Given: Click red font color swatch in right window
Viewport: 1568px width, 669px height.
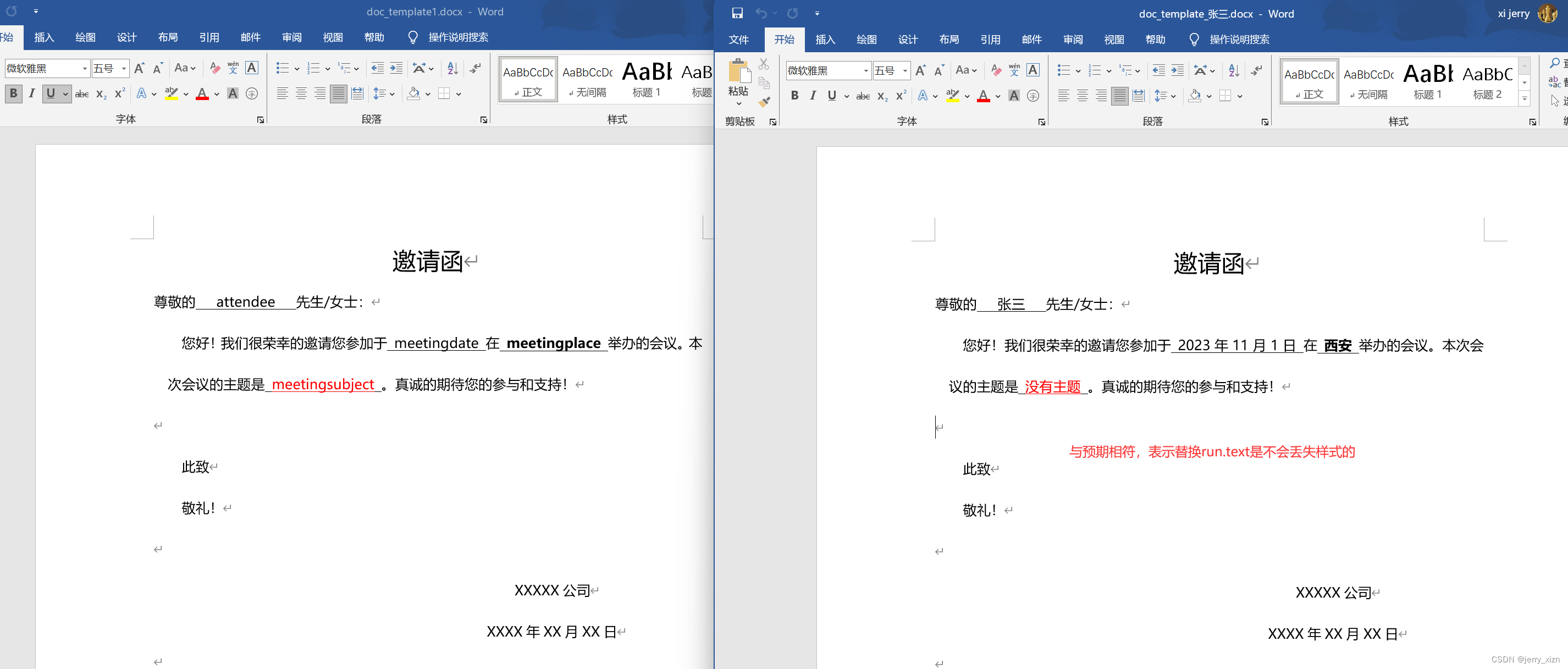Looking at the screenshot, I should coord(983,96).
